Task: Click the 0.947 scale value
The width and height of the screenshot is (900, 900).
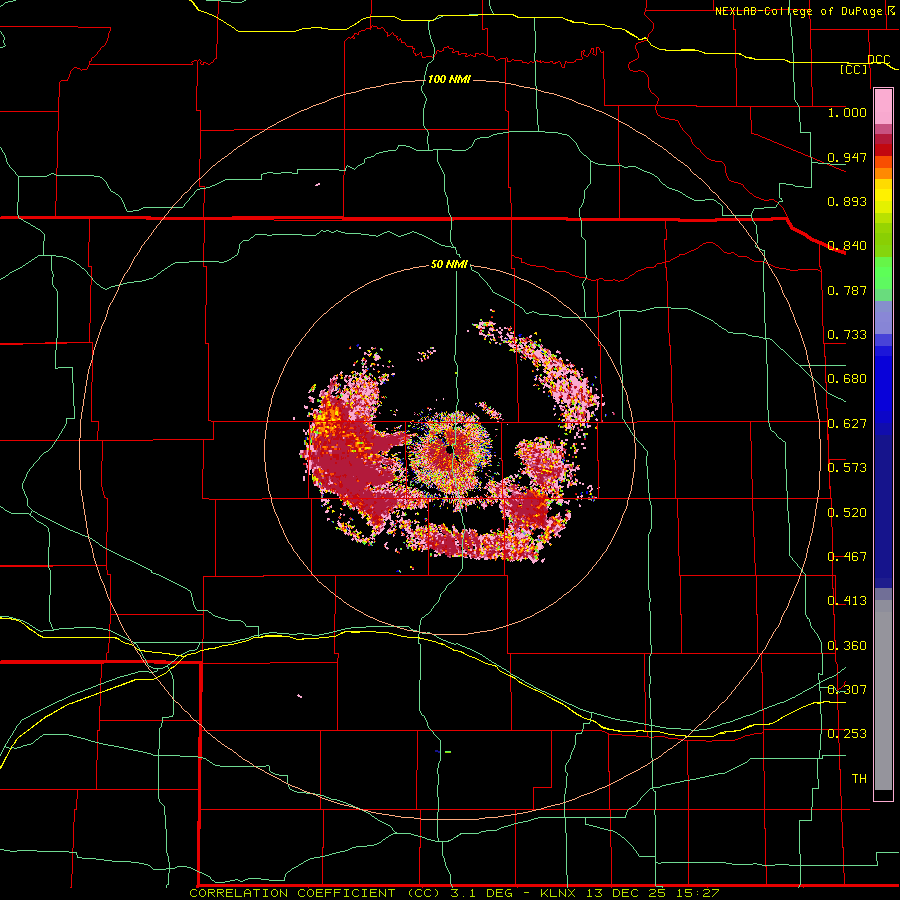Action: [x=847, y=157]
